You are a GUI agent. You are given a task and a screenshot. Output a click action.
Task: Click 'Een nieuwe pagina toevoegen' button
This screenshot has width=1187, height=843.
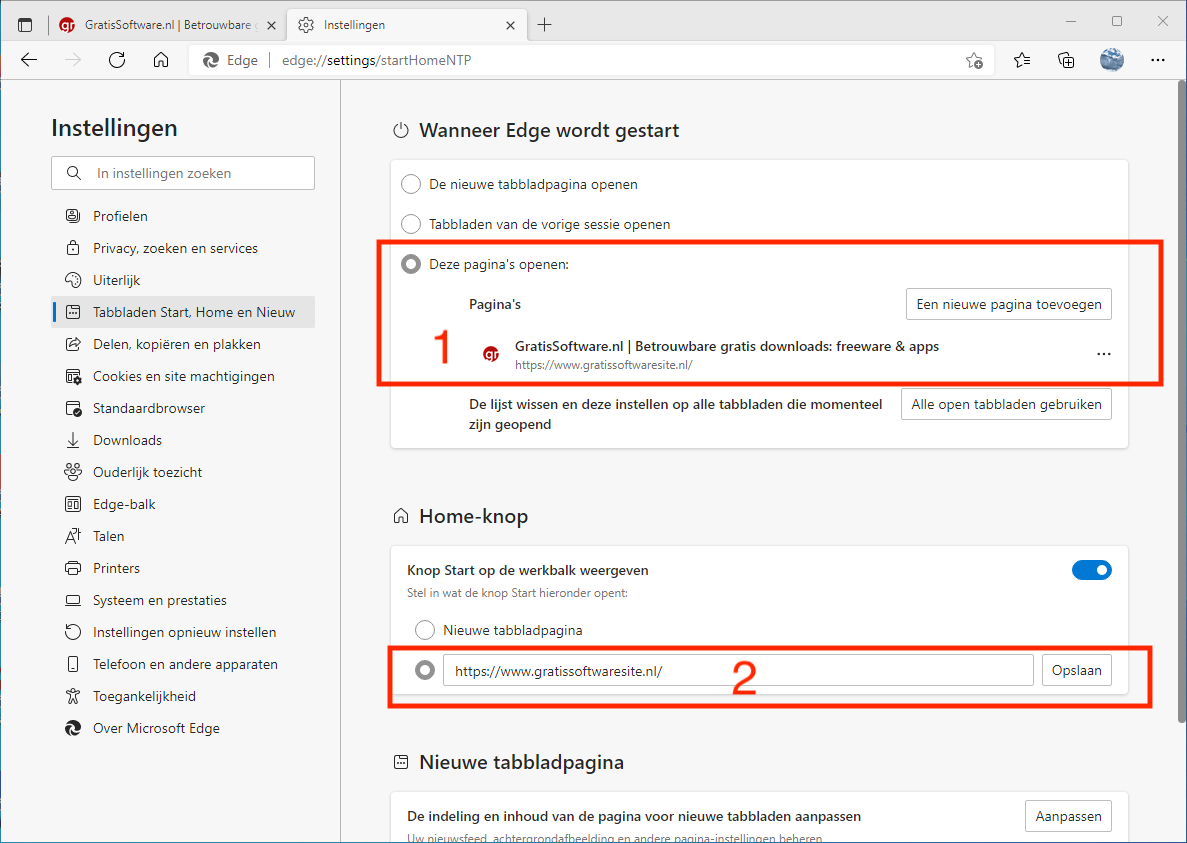click(x=1008, y=304)
